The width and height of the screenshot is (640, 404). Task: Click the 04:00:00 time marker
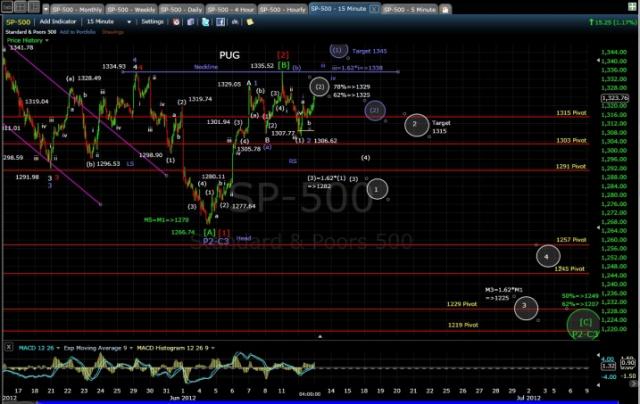pos(309,394)
